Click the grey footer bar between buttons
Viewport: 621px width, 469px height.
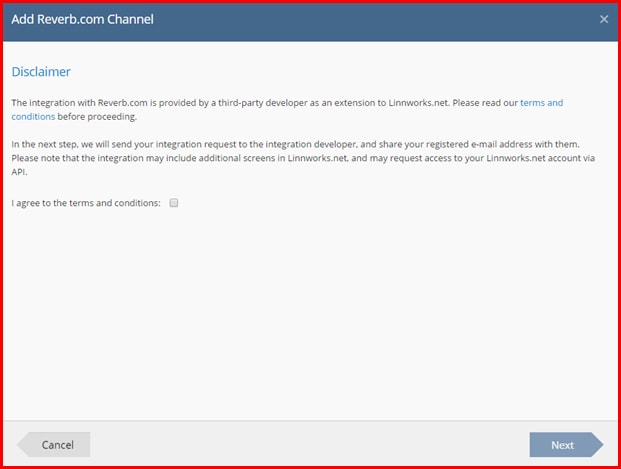point(310,444)
